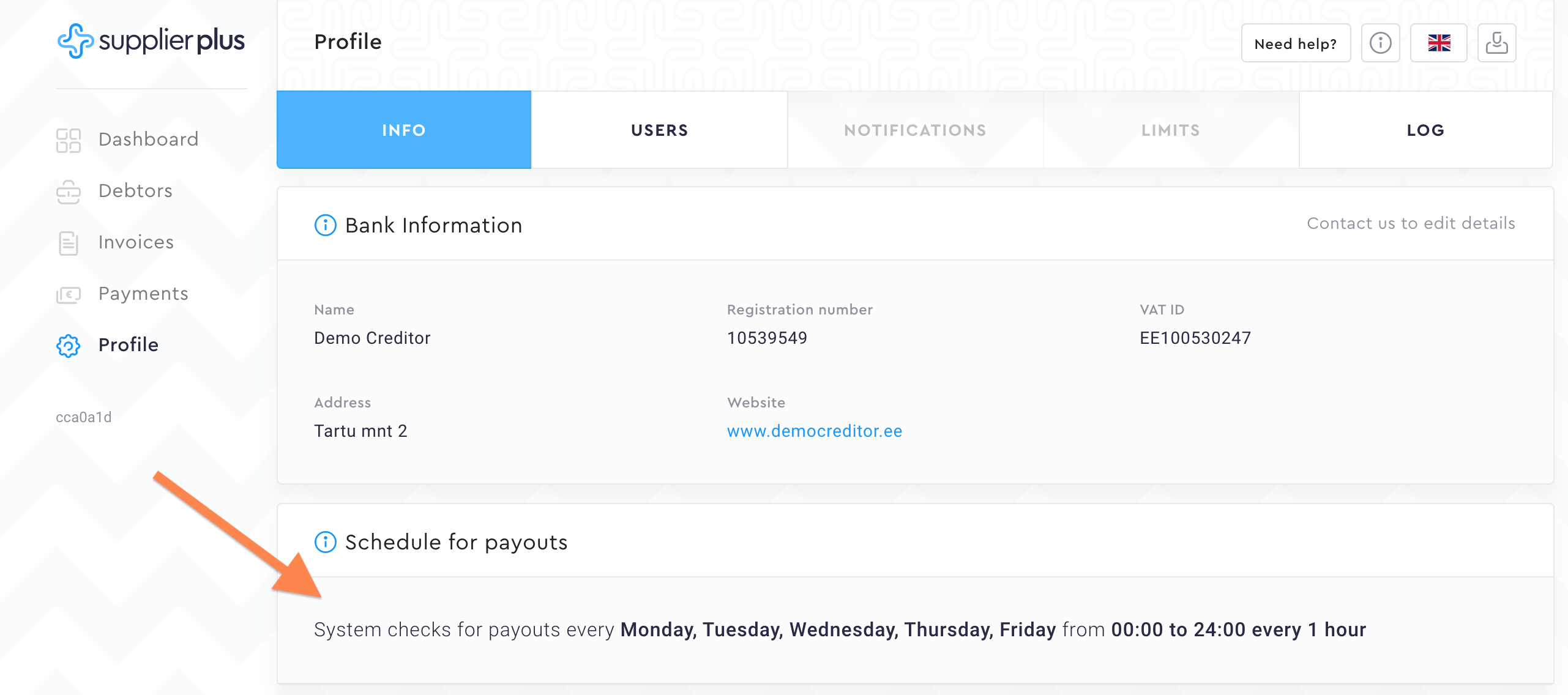Click Bank Information info icon
This screenshot has height=695, width=1568.
pyautogui.click(x=325, y=225)
